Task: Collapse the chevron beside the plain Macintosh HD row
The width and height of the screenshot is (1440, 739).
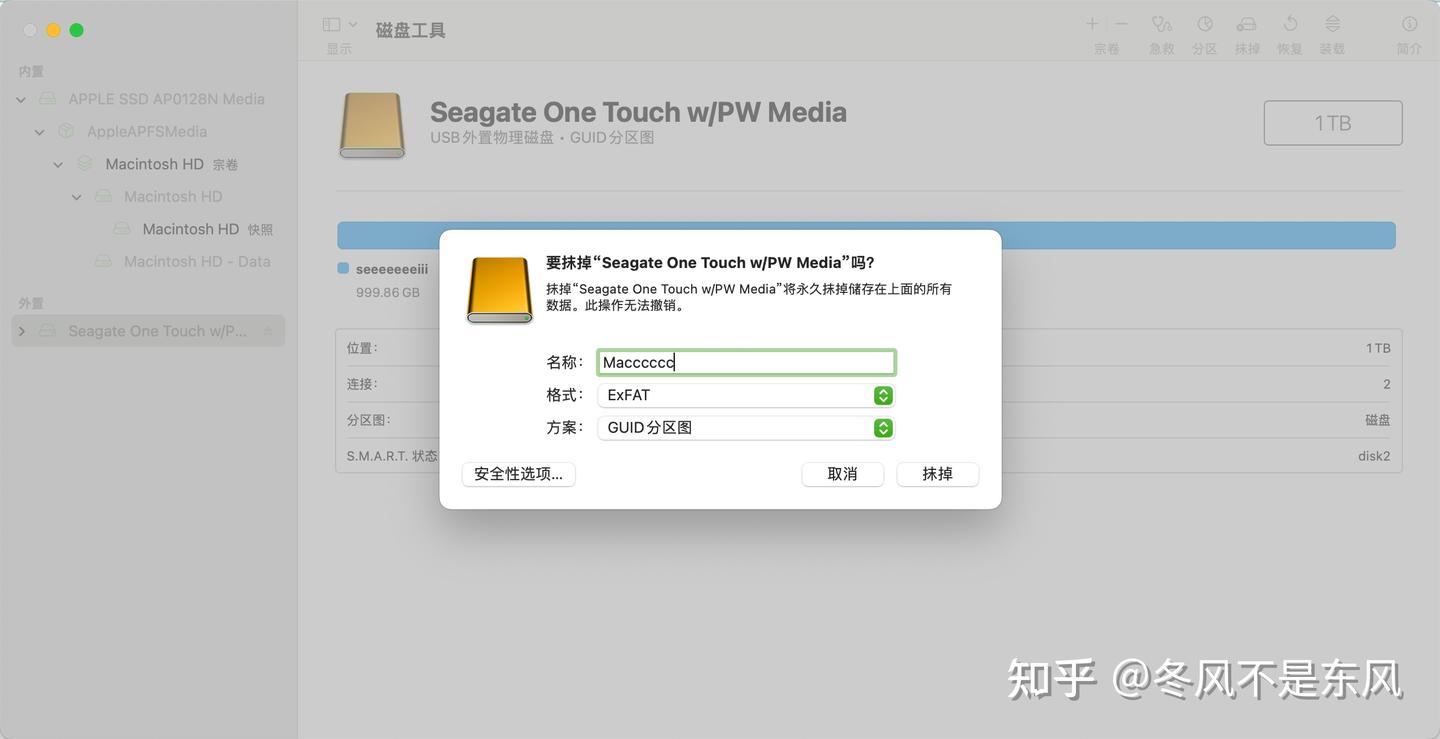Action: (77, 196)
